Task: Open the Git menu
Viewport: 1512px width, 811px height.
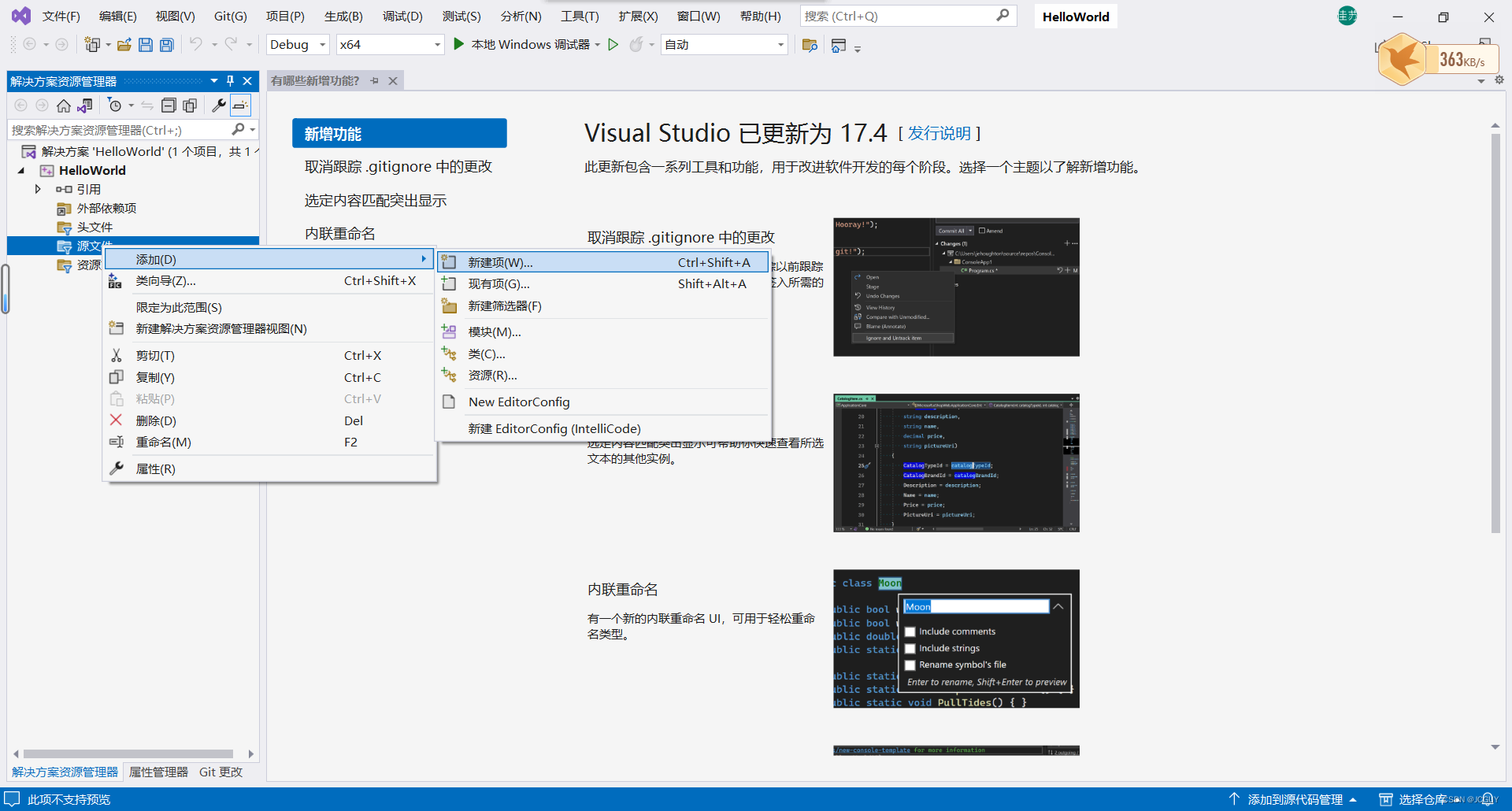Action: 230,15
